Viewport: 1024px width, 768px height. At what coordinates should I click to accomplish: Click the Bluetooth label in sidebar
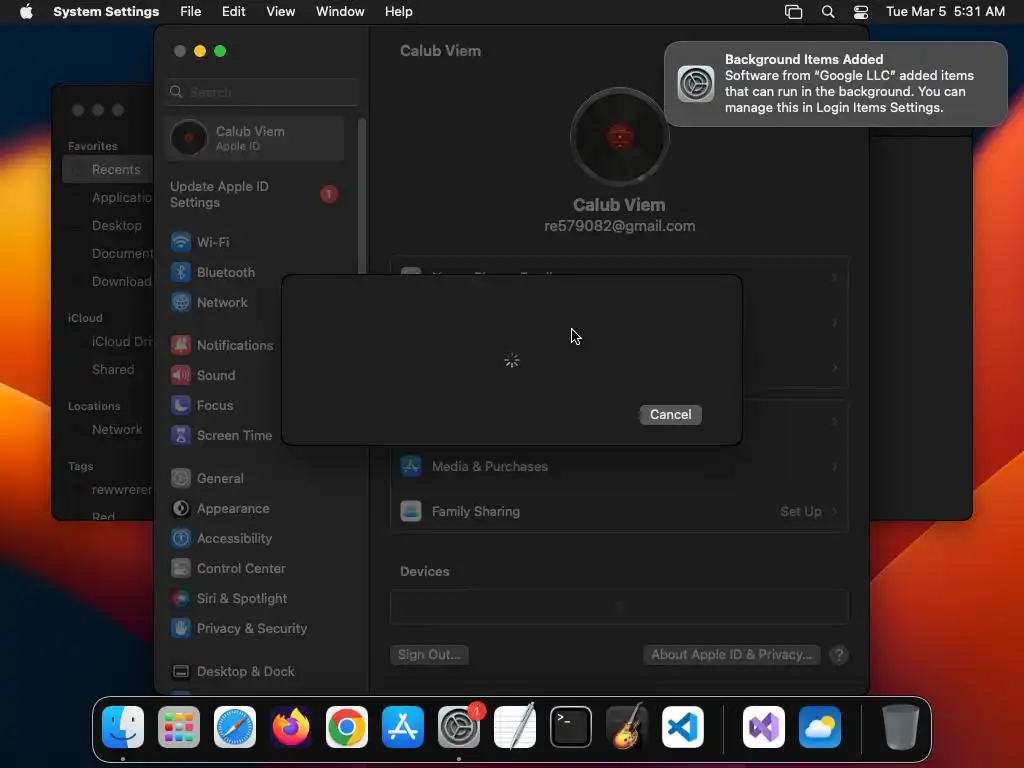point(226,272)
